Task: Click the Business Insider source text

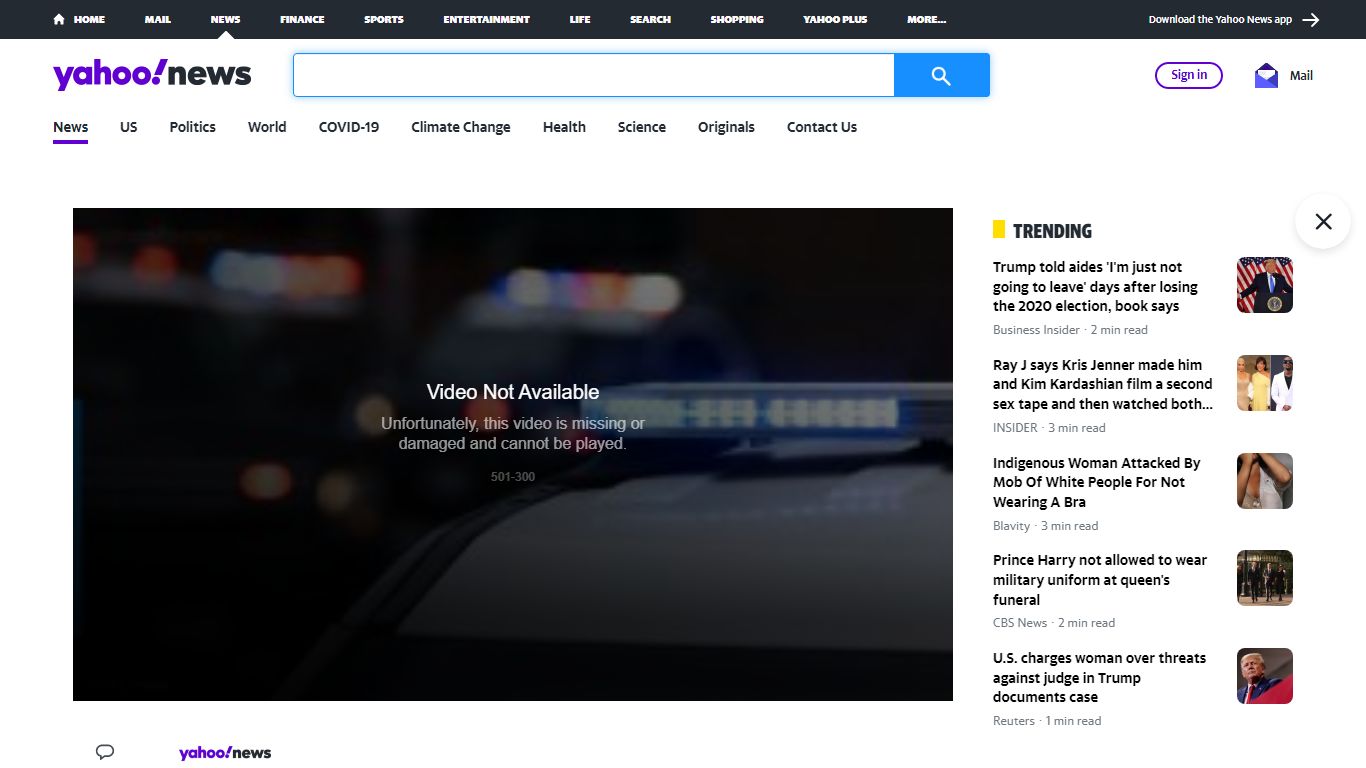Action: [1036, 330]
